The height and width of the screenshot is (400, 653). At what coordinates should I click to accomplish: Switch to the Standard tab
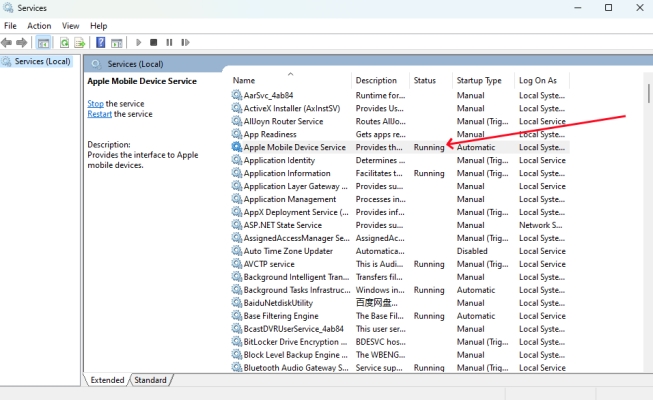(151, 380)
